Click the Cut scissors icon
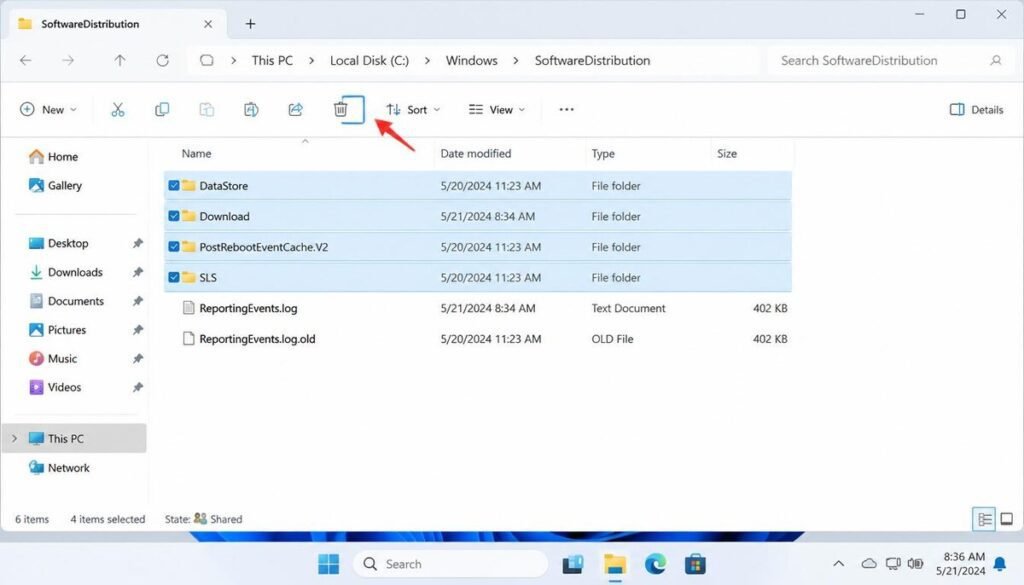Image resolution: width=1024 pixels, height=585 pixels. point(118,110)
